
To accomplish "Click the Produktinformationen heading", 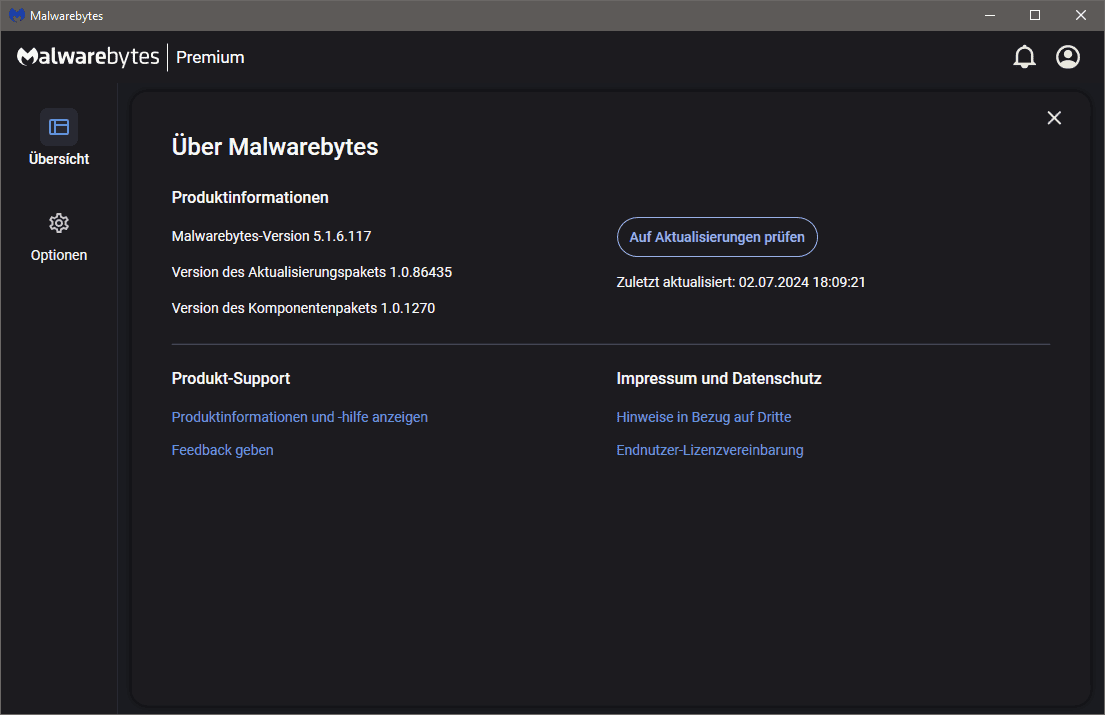I will [250, 197].
